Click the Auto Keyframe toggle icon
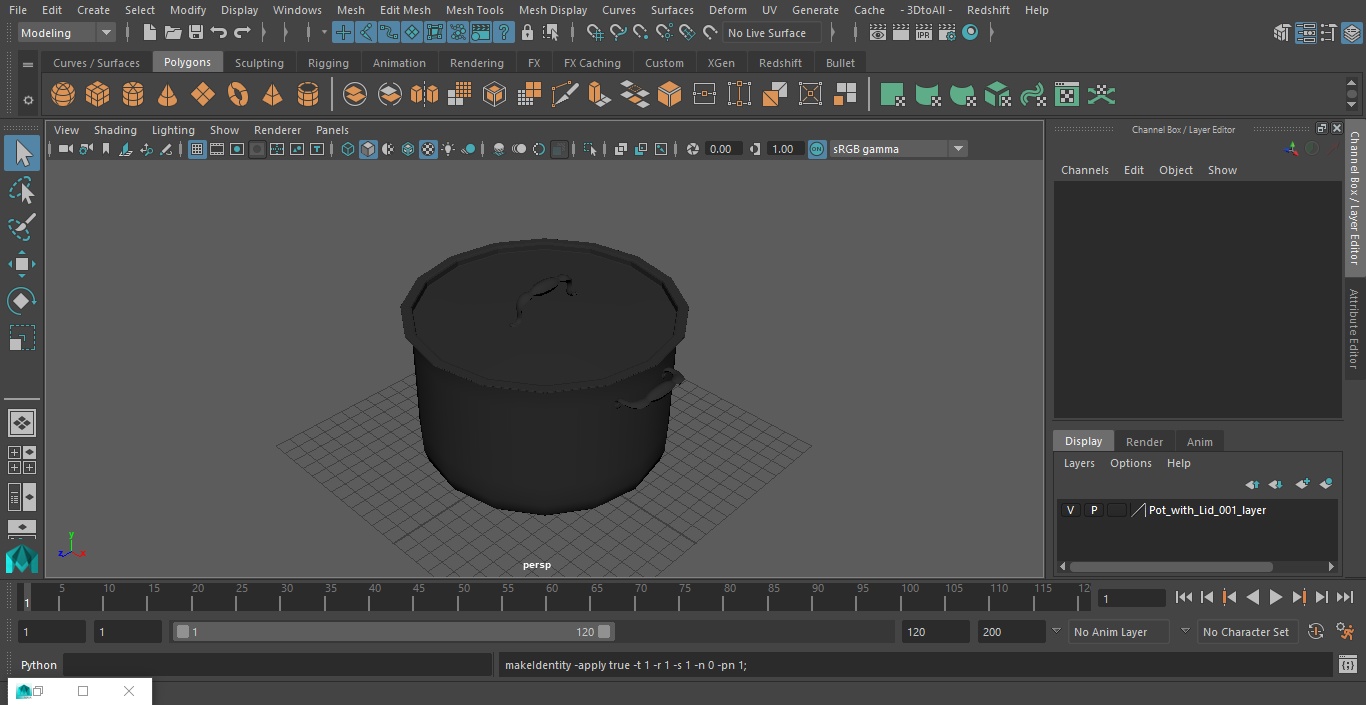Screen dimensions: 1366x705 [1316, 632]
